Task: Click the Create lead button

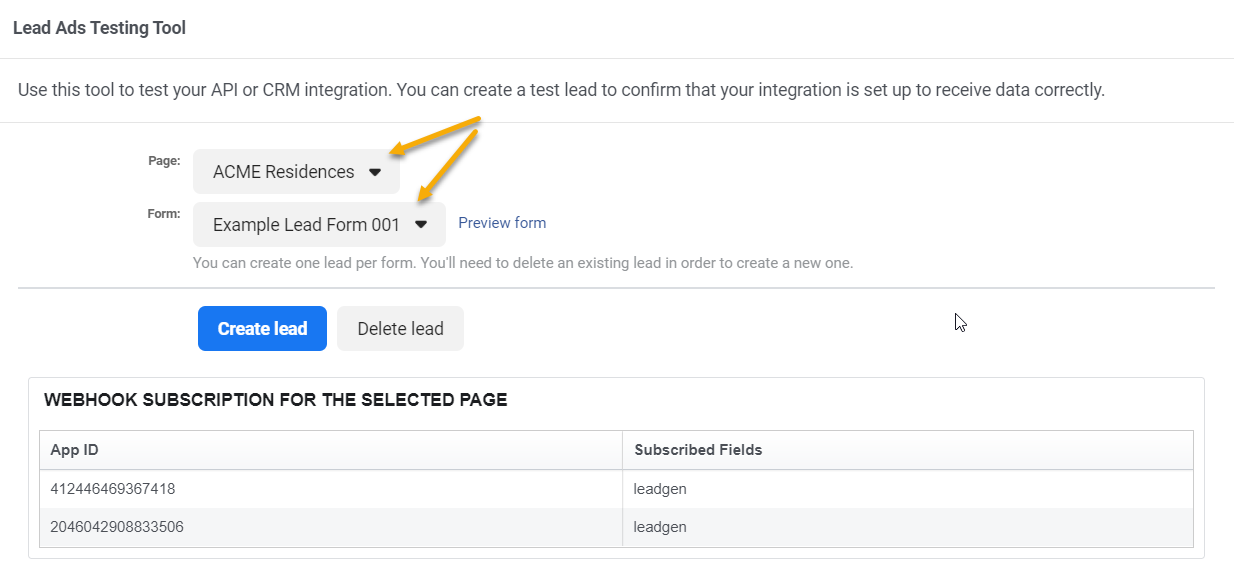Action: (x=262, y=328)
